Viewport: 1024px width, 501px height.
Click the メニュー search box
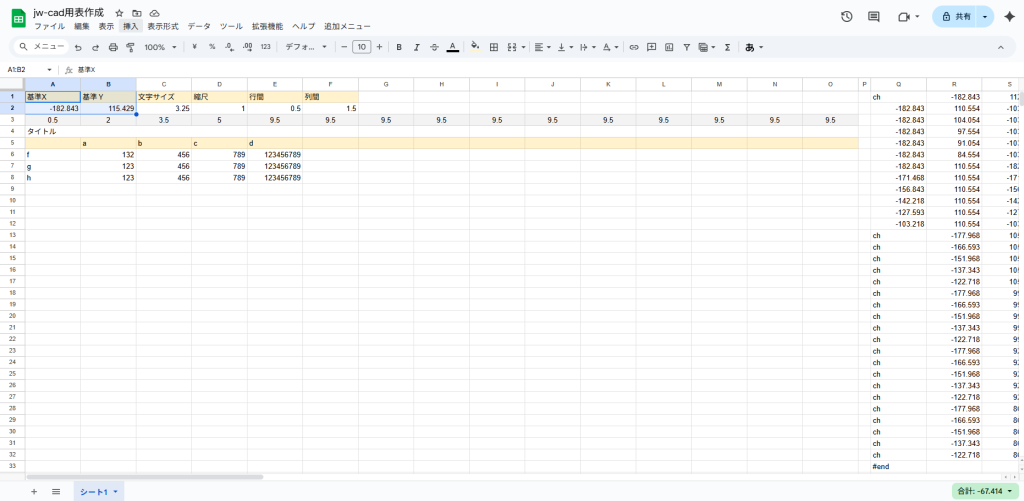[x=41, y=46]
